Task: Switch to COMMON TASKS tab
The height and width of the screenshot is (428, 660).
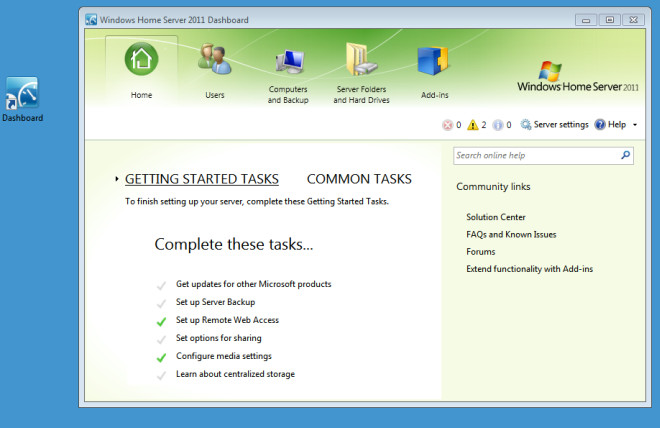Action: [359, 179]
